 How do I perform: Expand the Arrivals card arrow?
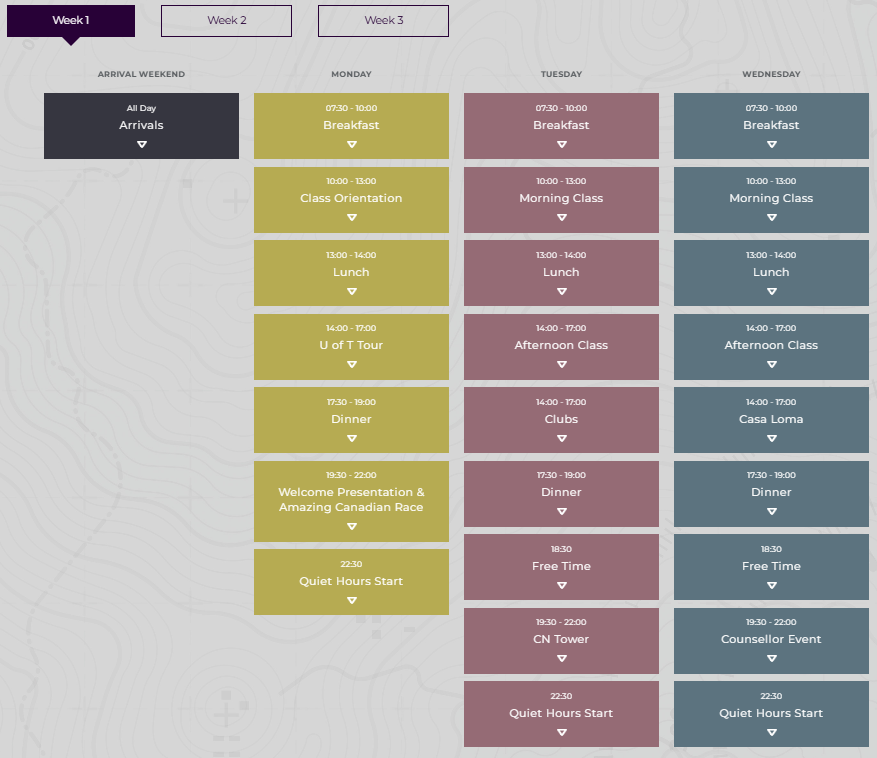(141, 145)
